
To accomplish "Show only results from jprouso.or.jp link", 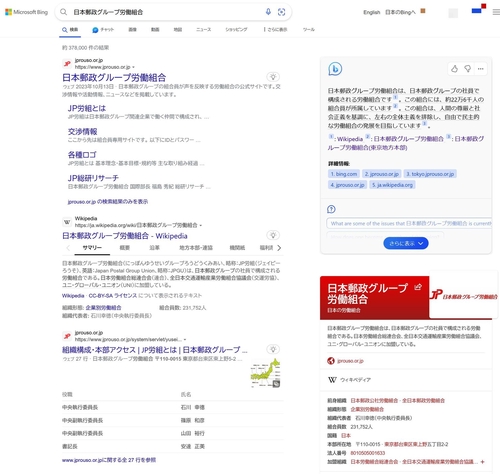I will click(108, 202).
